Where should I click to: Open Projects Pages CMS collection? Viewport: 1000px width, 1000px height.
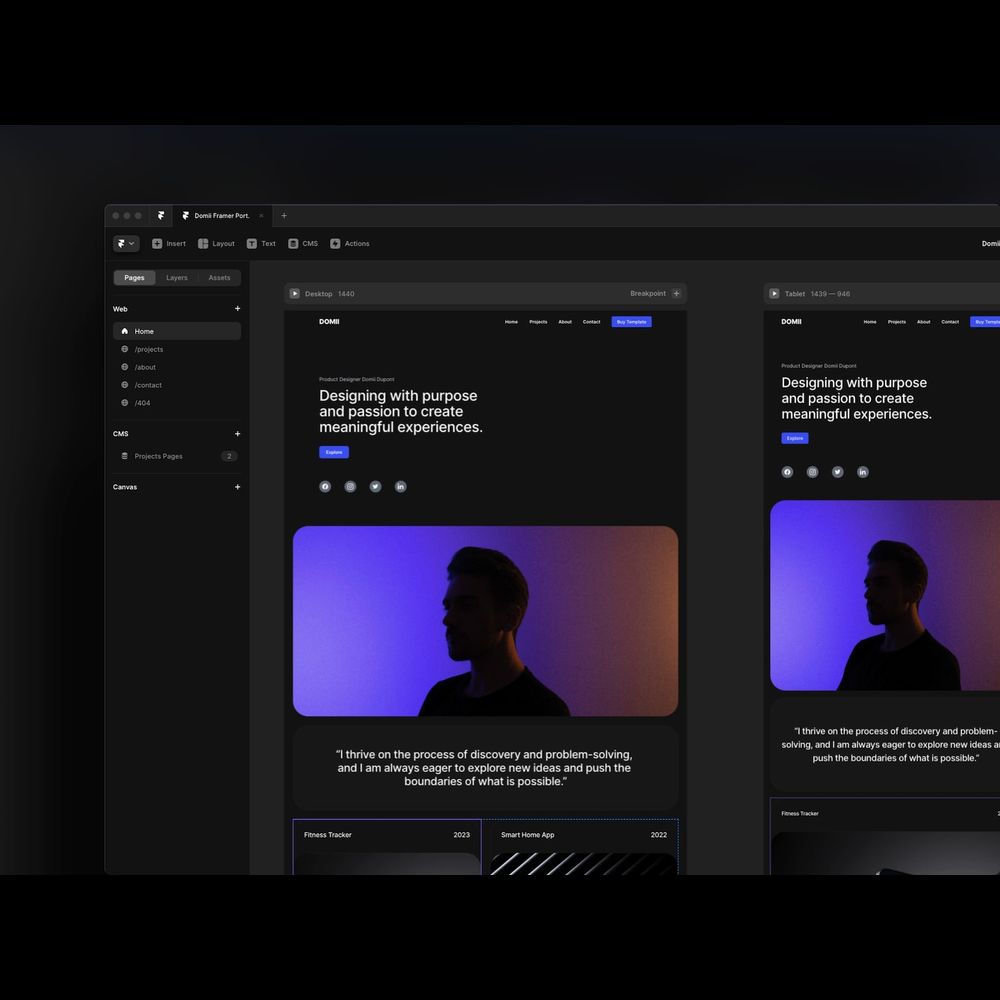[159, 456]
